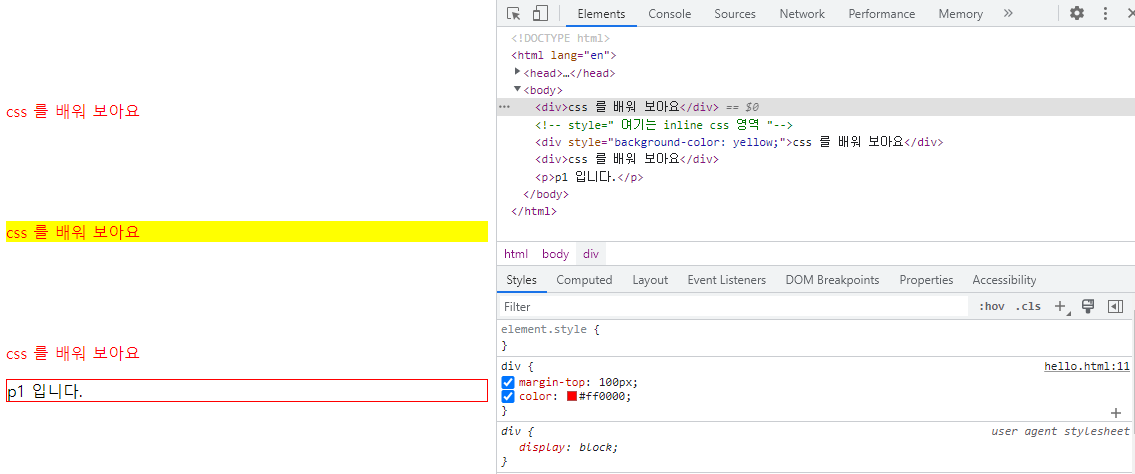The width and height of the screenshot is (1135, 474).
Task: Activate the inspect element picker icon
Action: pos(514,13)
